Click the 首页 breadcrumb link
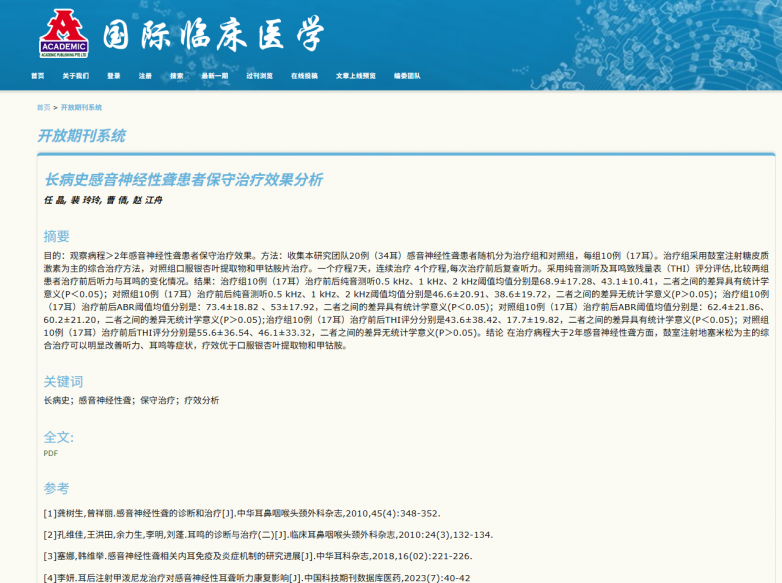782x583 pixels. pyautogui.click(x=43, y=107)
